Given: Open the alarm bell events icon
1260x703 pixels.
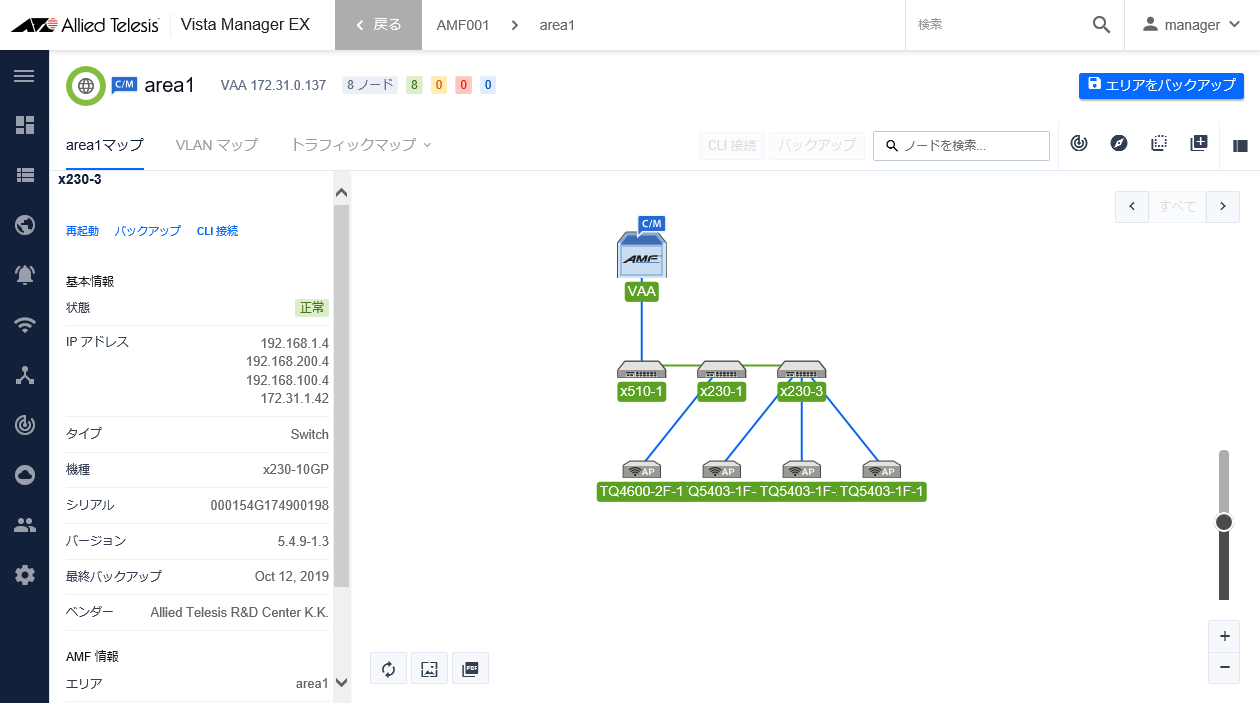Looking at the screenshot, I should (24, 274).
